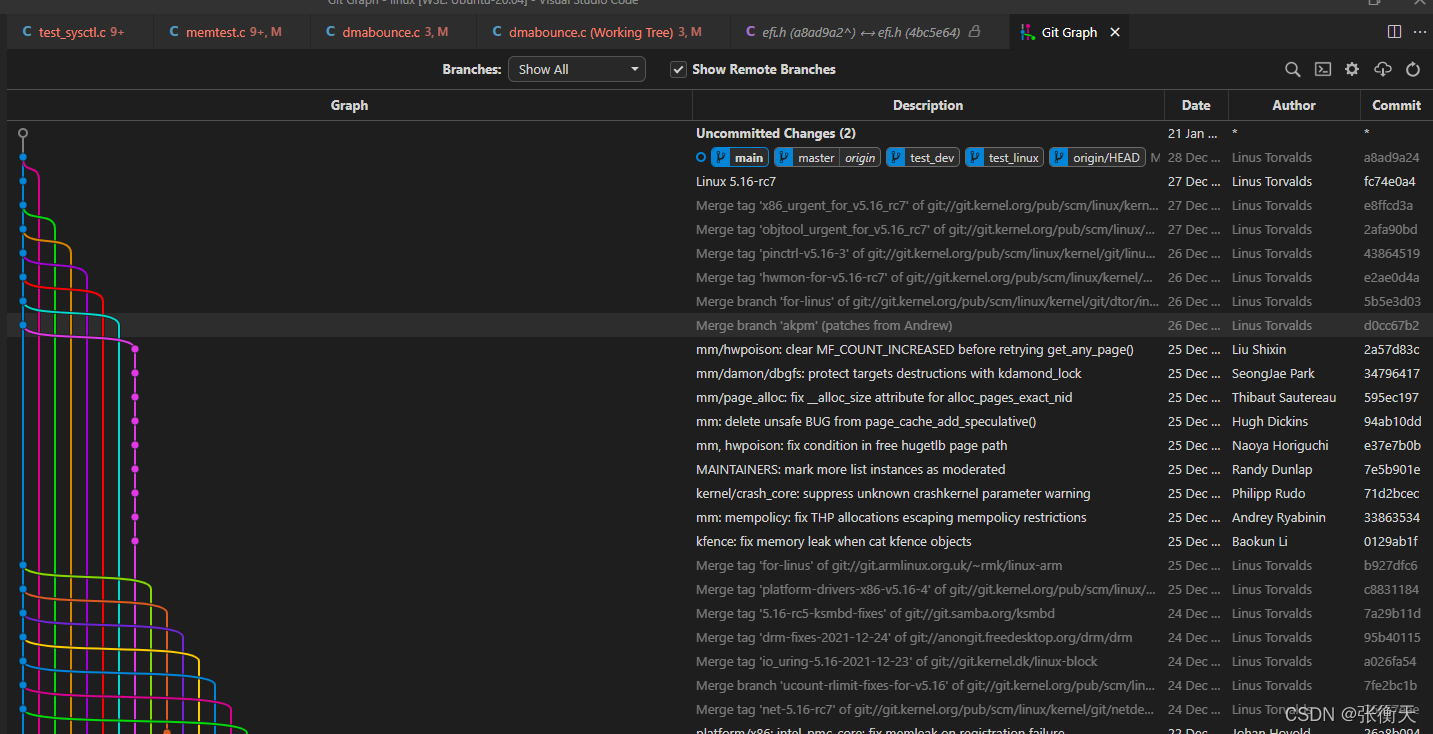Viewport: 1433px width, 734px height.
Task: Select Merge tag 'pinctrl-v5.16-3' commit
Action: (x=719, y=253)
